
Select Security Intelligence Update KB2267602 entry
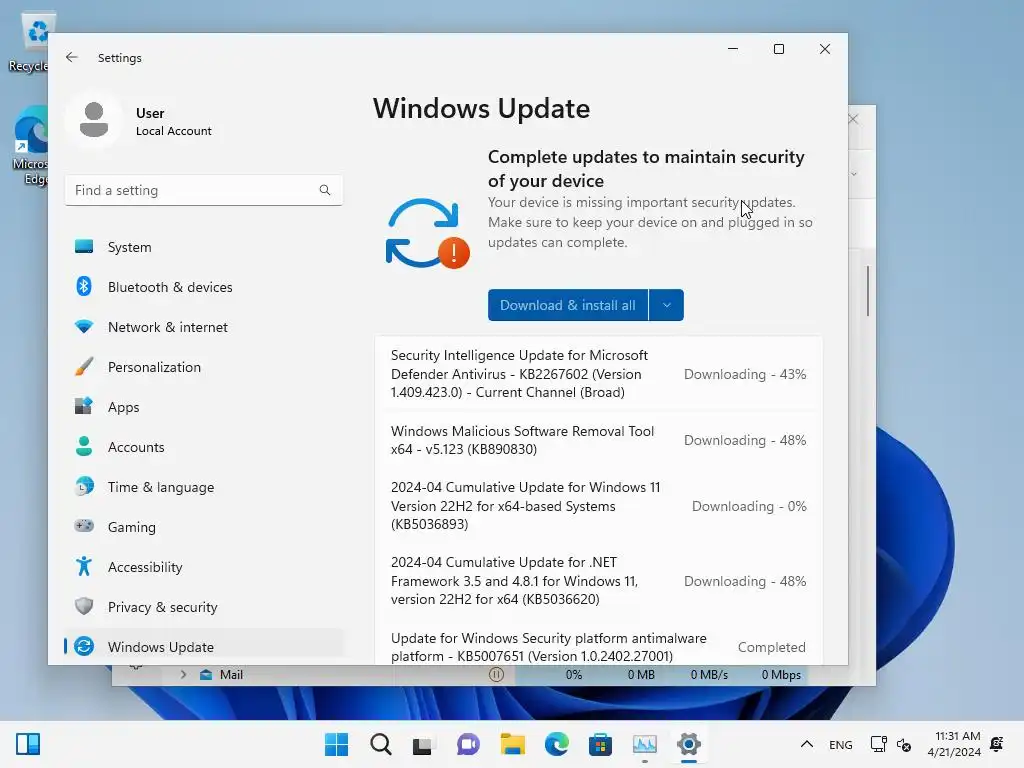(598, 374)
